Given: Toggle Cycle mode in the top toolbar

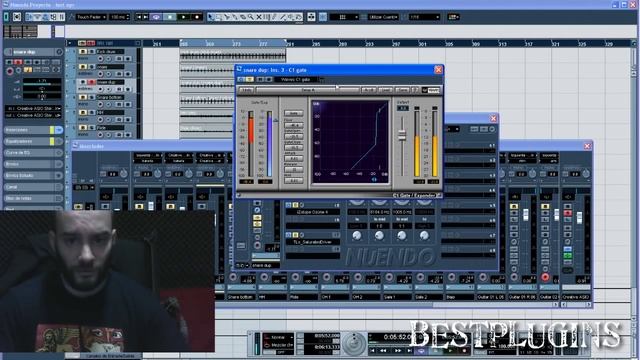Looking at the screenshot, I should click(x=156, y=17).
